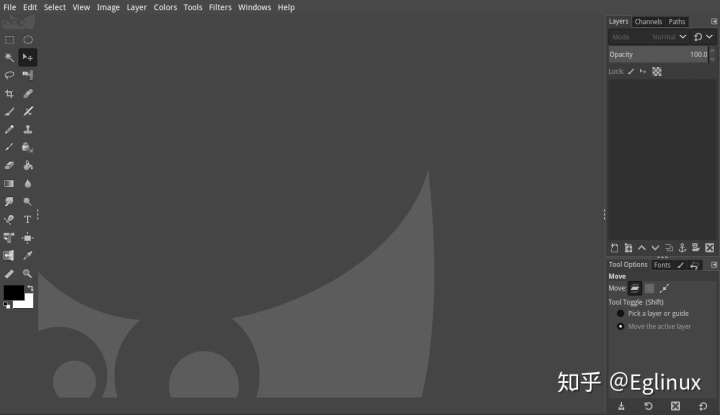Select the Paintbrush tool
This screenshot has width=720, height=415.
(9, 112)
